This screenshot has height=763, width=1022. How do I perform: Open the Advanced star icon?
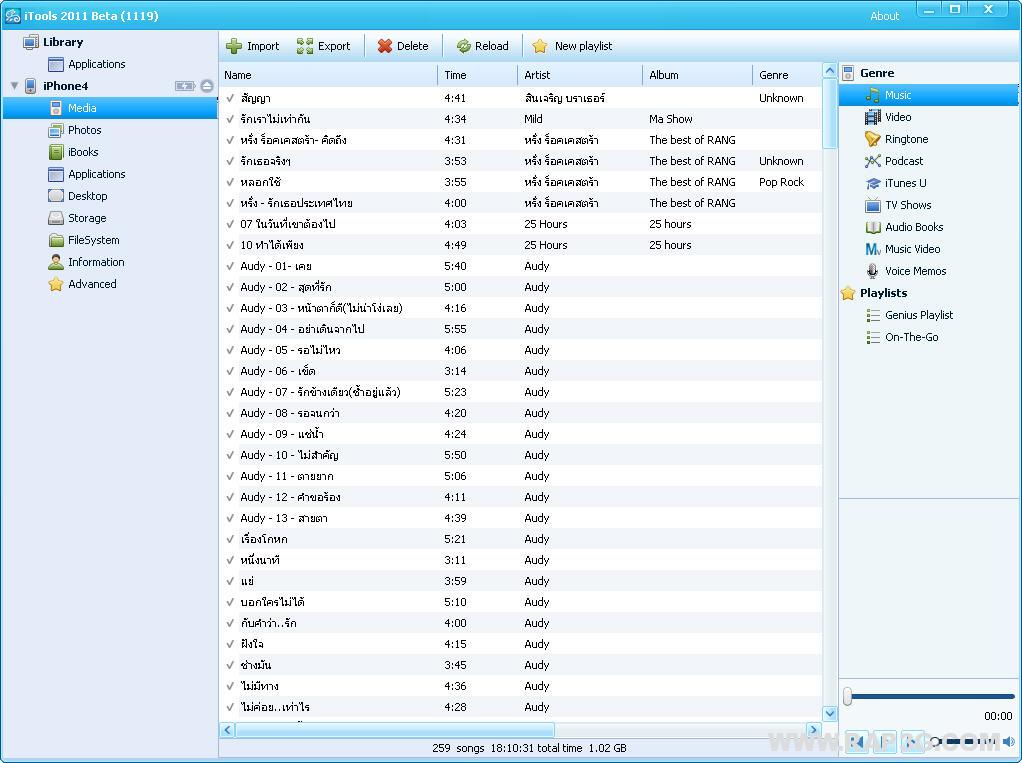coord(56,284)
